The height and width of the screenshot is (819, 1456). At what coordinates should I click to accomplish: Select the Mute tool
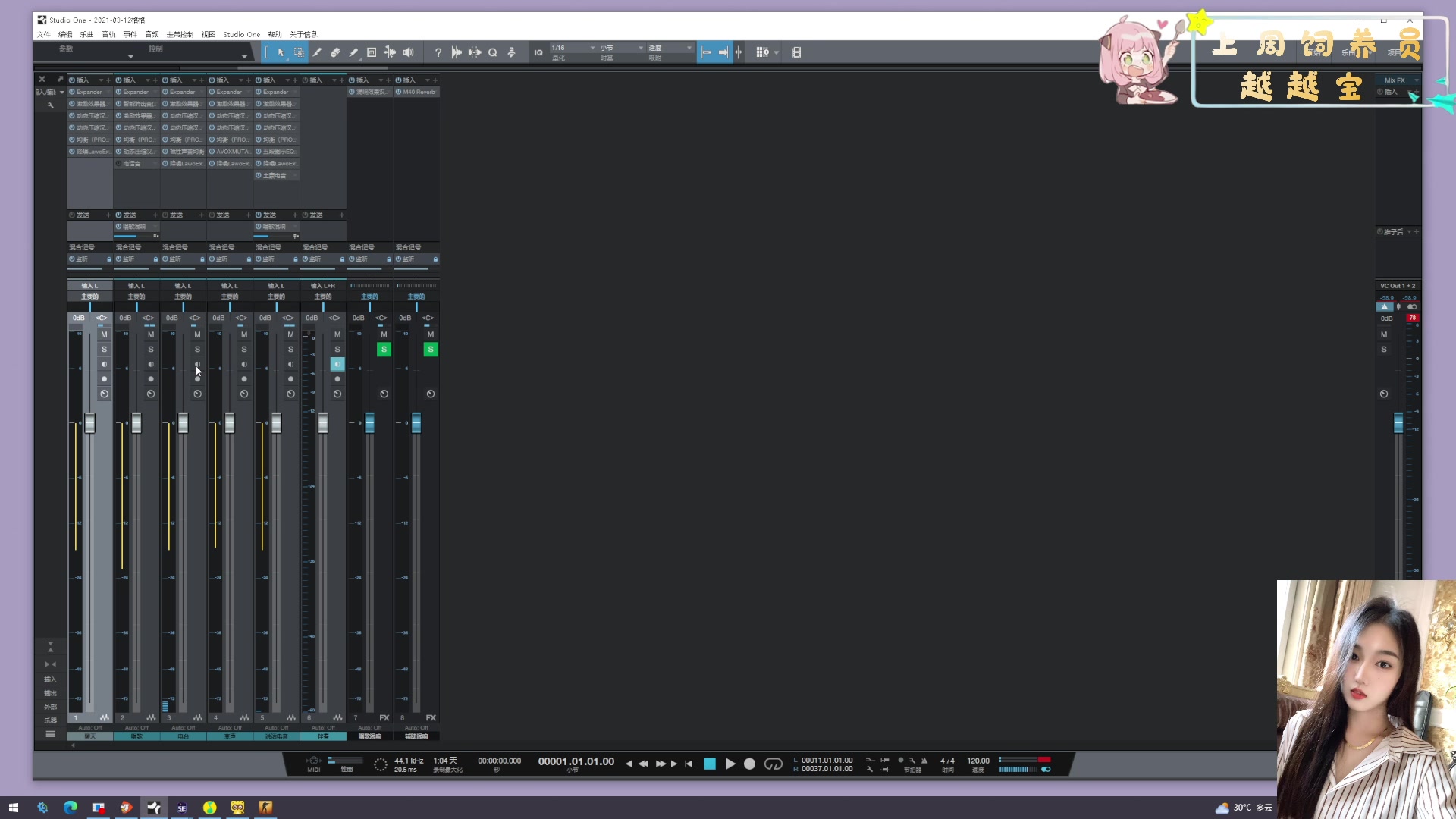pyautogui.click(x=372, y=52)
